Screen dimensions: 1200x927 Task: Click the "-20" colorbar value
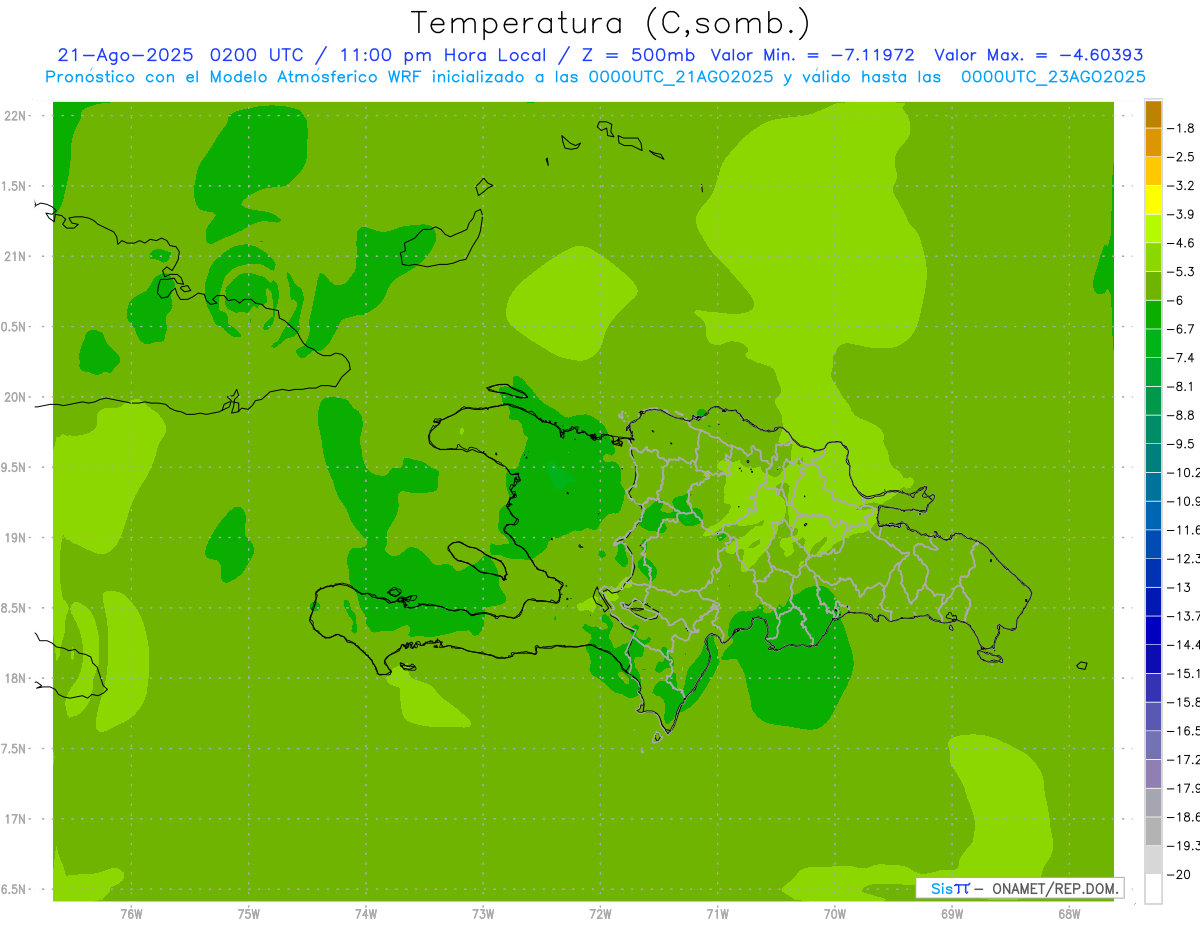(x=1178, y=874)
